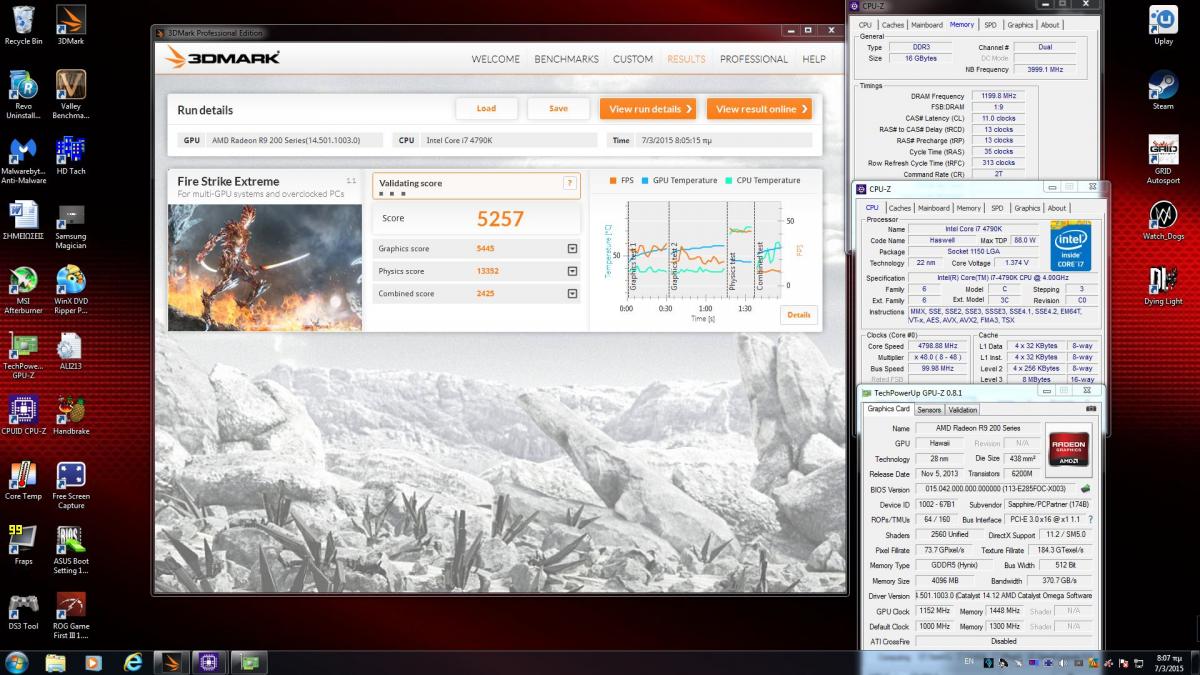Select the Handbrake pineapple desktop icon
Image resolution: width=1200 pixels, height=675 pixels.
pos(71,416)
